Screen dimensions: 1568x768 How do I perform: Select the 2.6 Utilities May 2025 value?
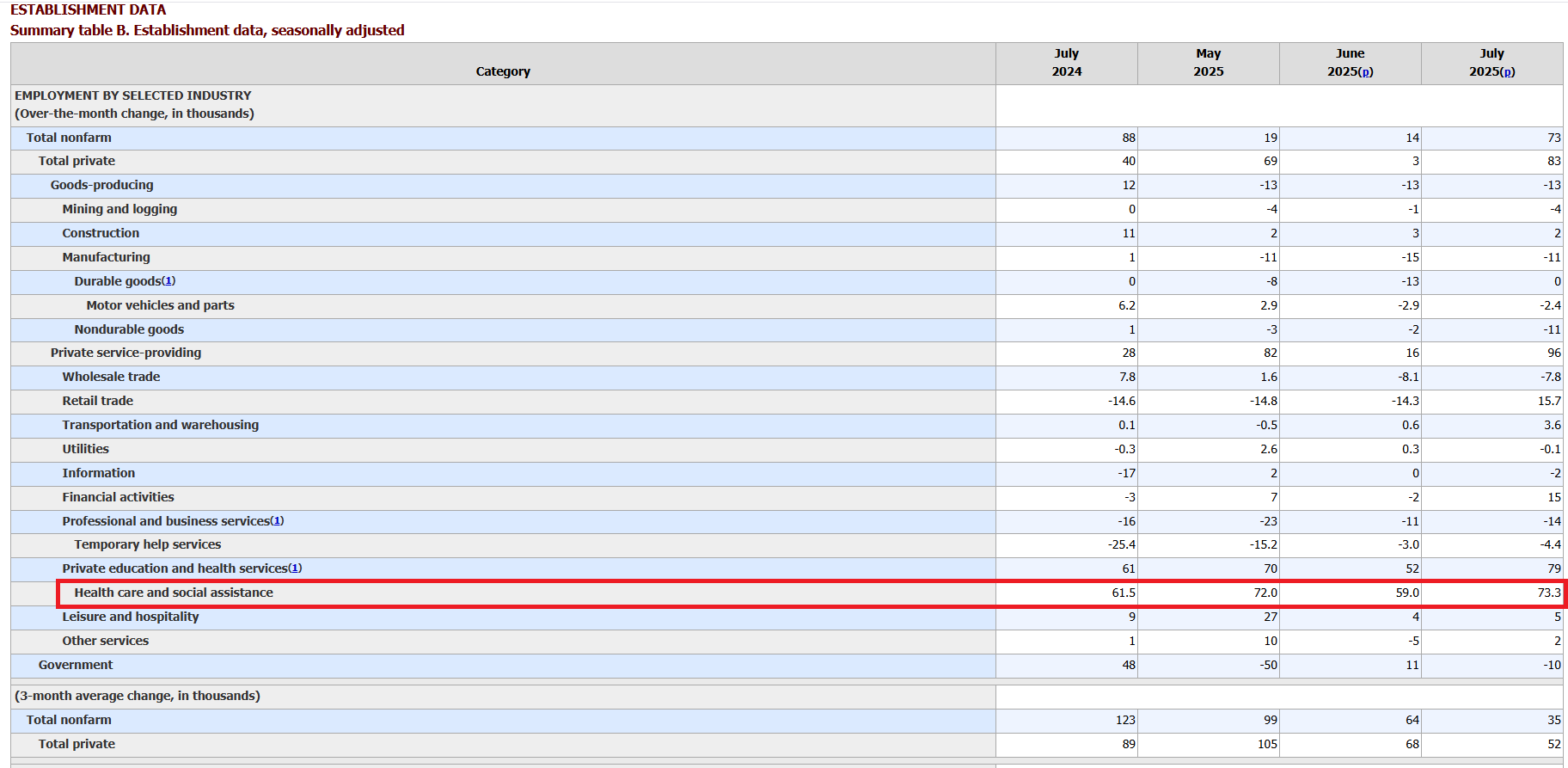click(1269, 449)
